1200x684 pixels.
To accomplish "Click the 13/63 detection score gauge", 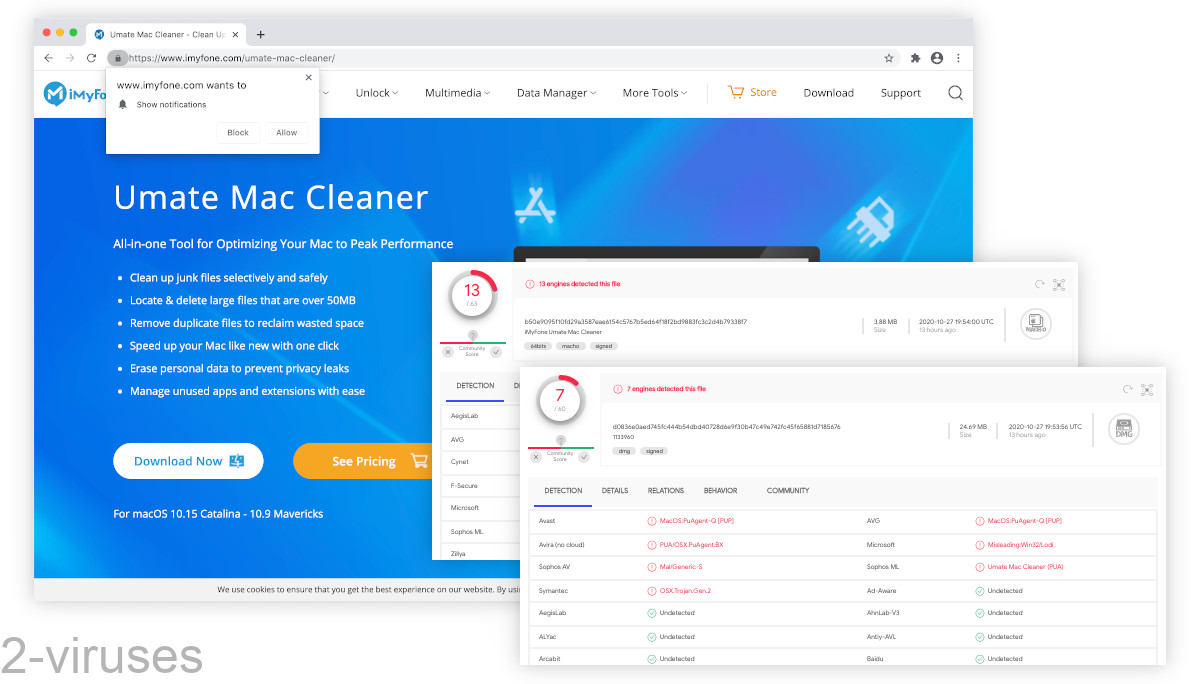I will point(472,295).
